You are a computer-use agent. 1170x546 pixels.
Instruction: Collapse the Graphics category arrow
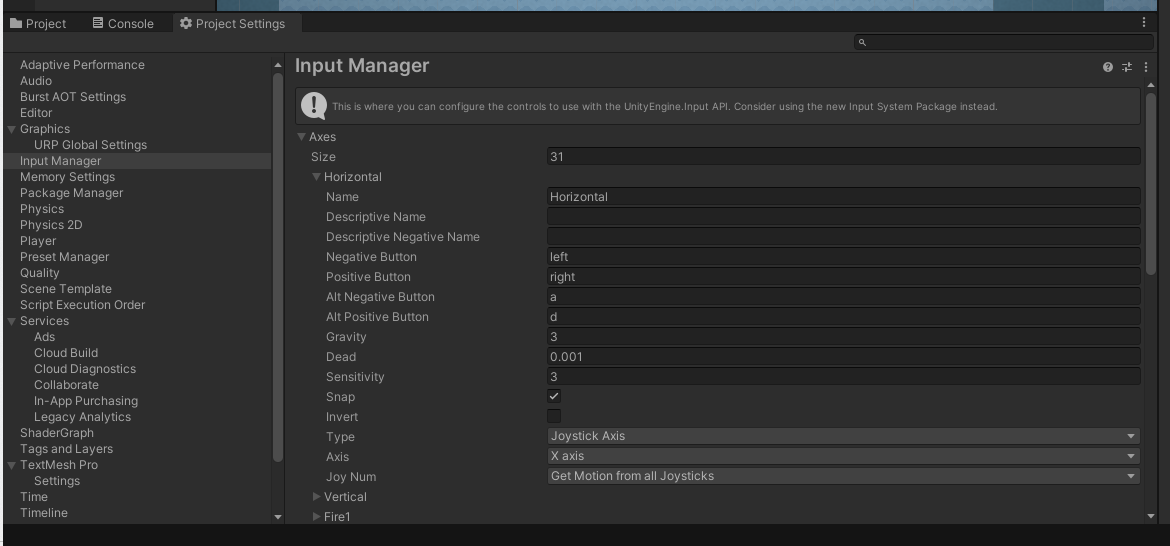11,129
